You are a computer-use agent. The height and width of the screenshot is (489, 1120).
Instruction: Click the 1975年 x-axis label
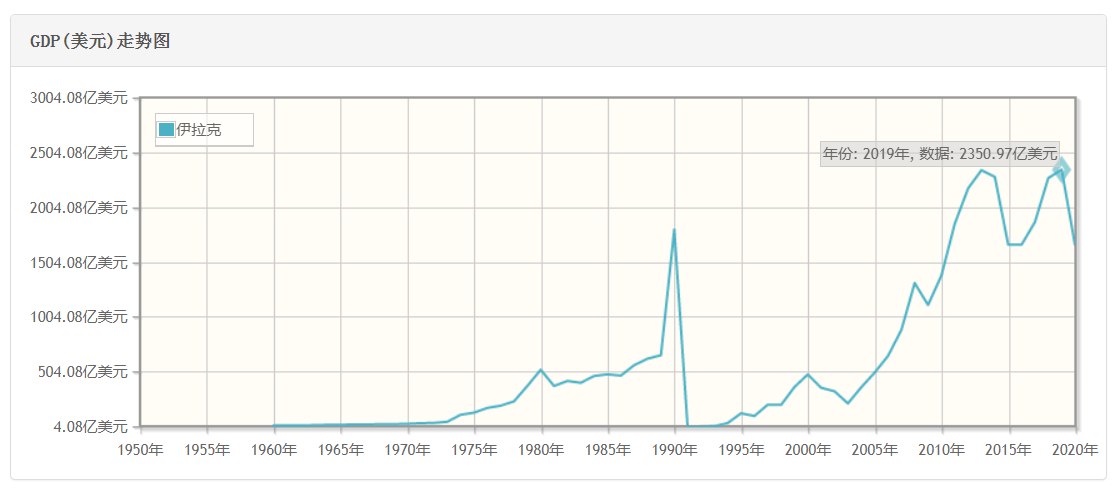coord(475,450)
